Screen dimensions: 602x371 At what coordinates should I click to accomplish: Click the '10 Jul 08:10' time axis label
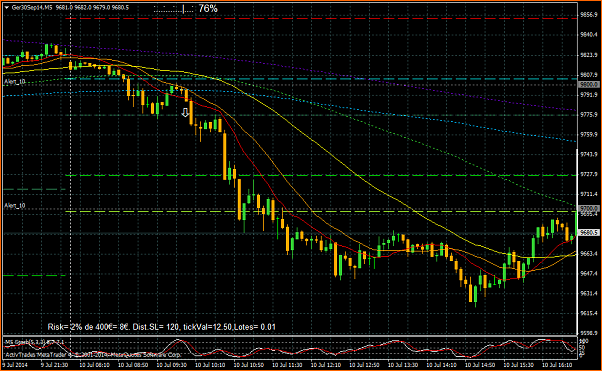coord(94,365)
